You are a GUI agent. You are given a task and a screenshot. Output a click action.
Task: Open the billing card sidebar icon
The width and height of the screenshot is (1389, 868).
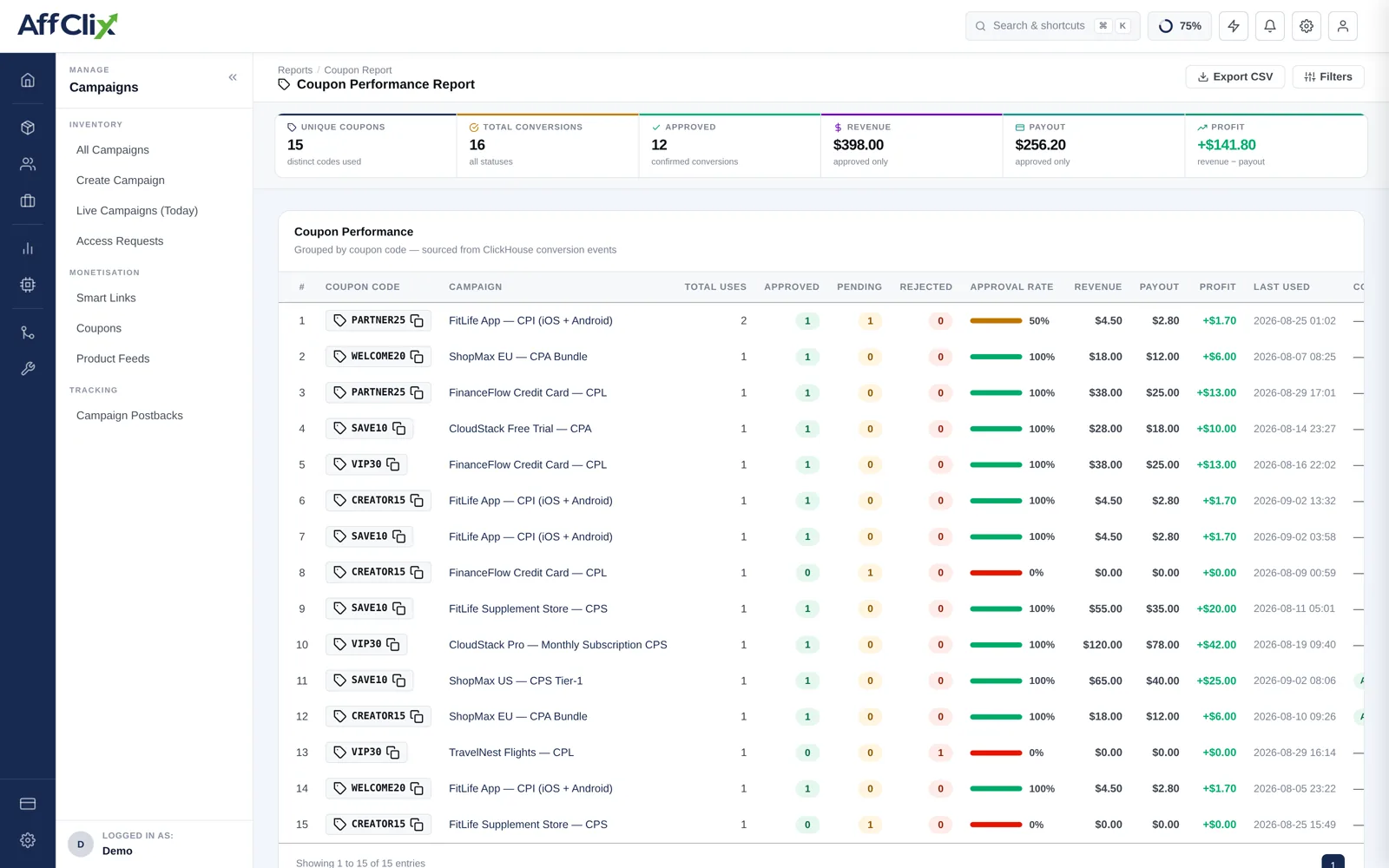(28, 804)
